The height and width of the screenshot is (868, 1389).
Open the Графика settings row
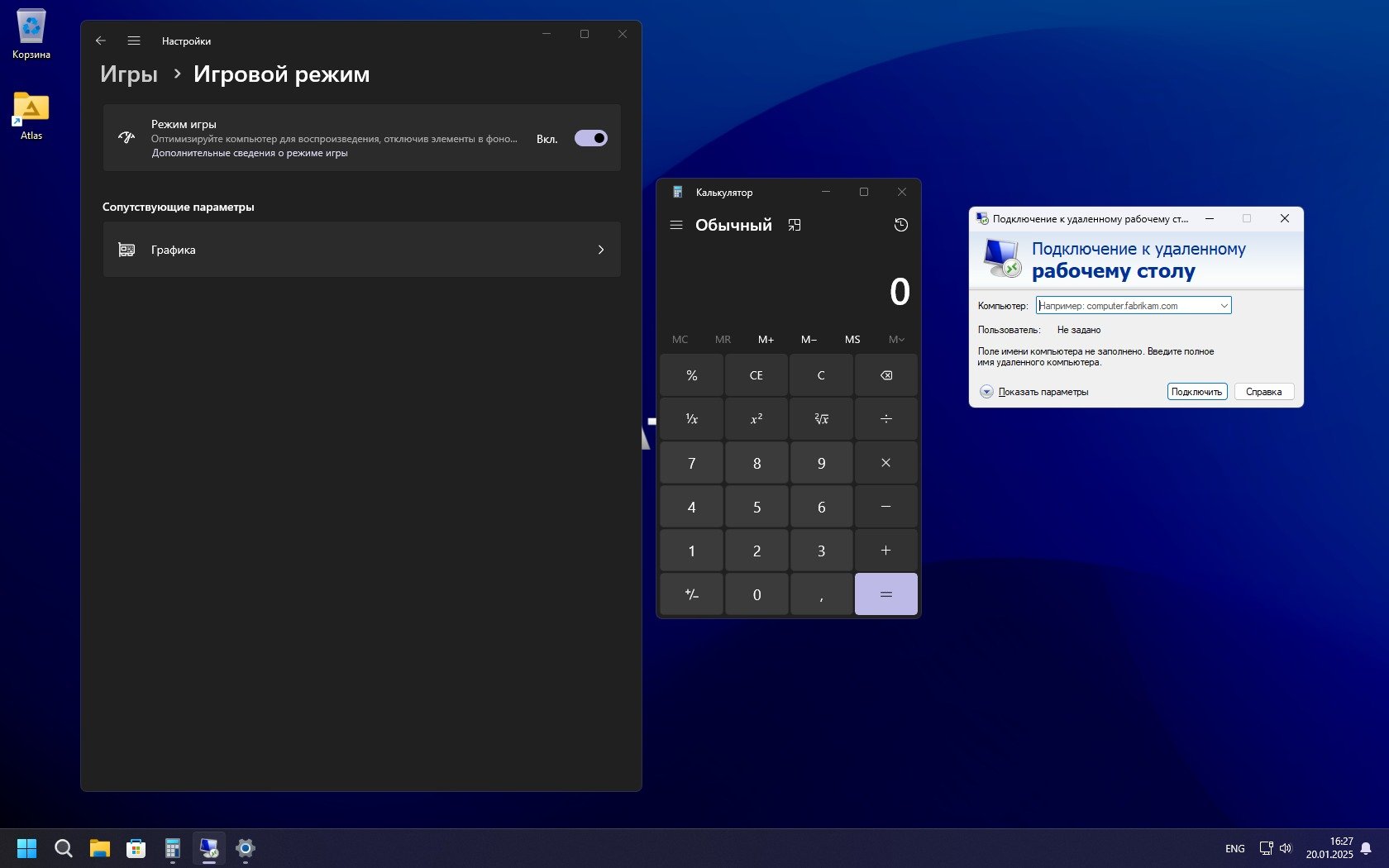pyautogui.click(x=361, y=250)
